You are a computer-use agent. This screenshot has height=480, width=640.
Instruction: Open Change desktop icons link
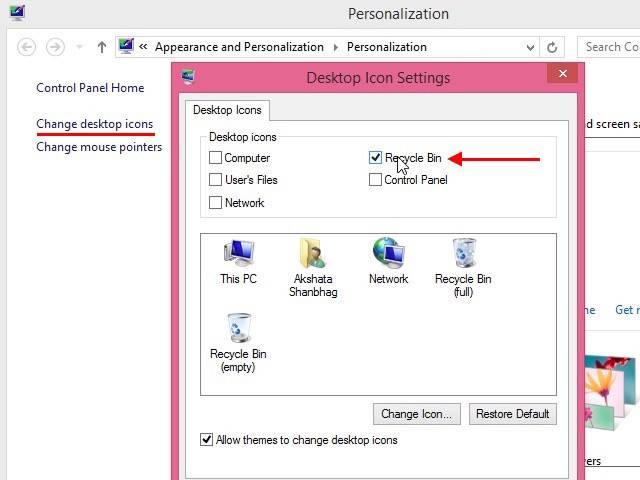click(x=95, y=124)
